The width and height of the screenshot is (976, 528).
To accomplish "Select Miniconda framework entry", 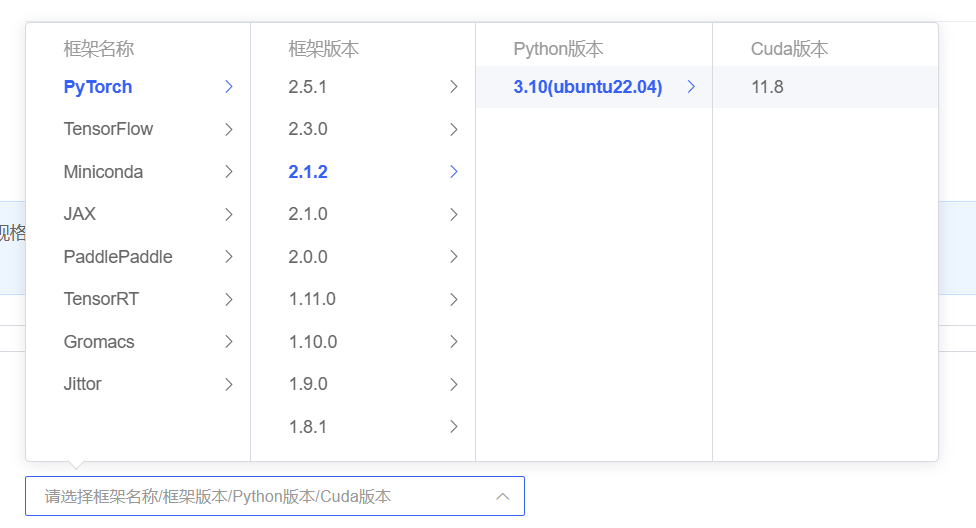I will [x=103, y=172].
